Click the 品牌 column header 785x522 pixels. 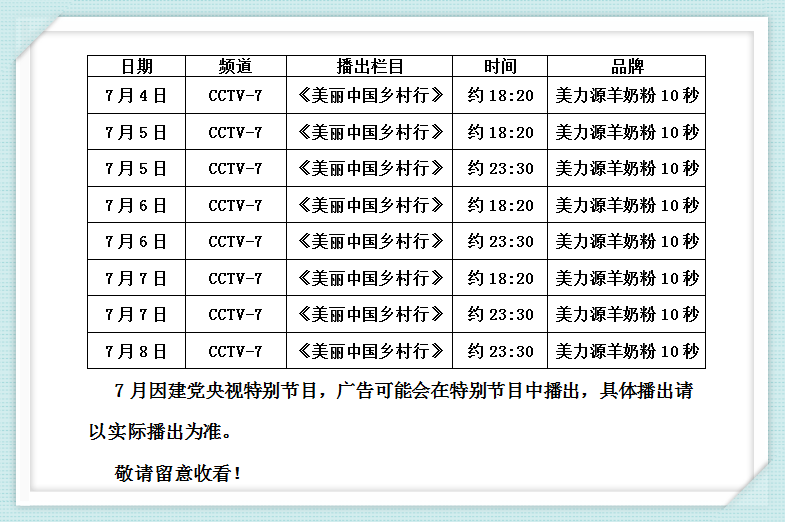pyautogui.click(x=627, y=67)
